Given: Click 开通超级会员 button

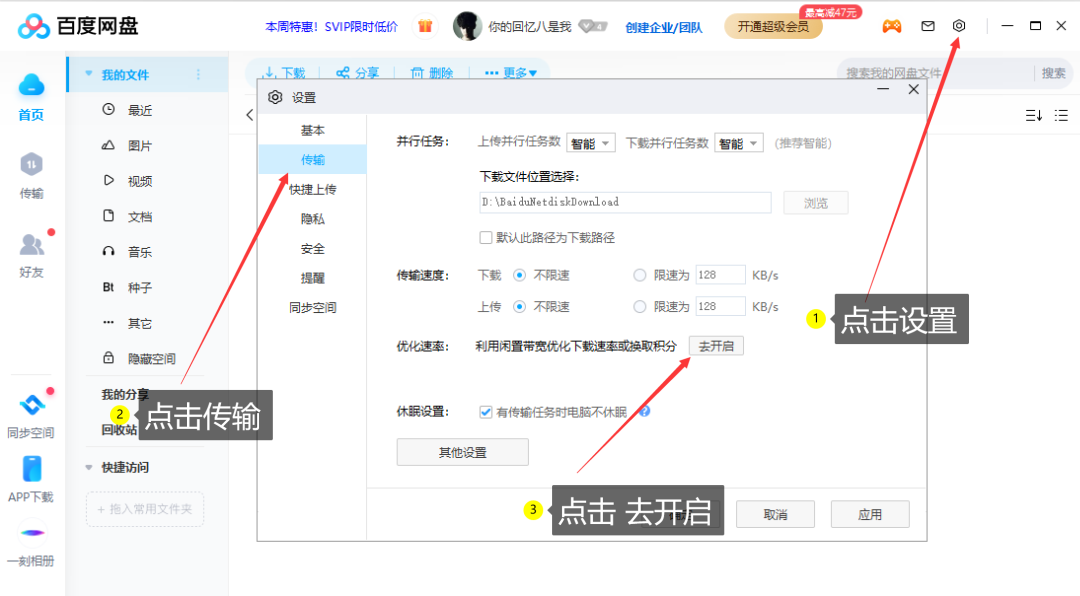Looking at the screenshot, I should tap(773, 27).
